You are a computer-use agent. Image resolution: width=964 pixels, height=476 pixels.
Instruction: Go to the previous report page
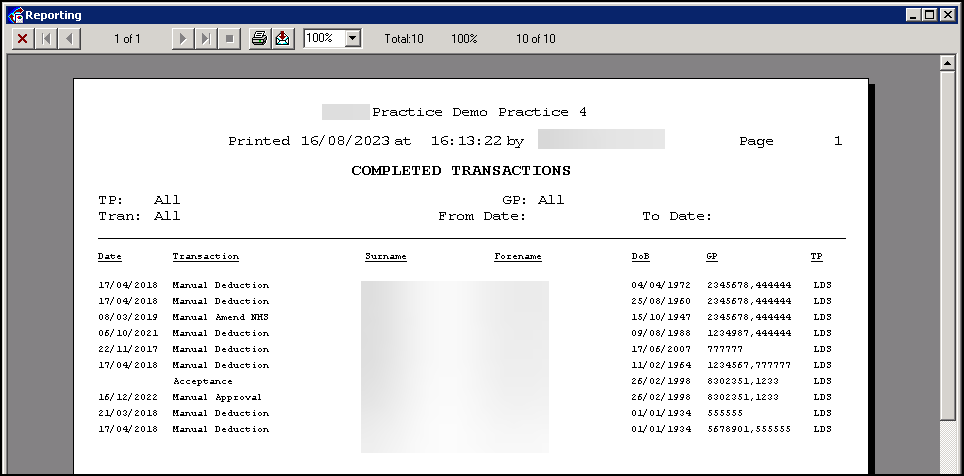(x=69, y=38)
